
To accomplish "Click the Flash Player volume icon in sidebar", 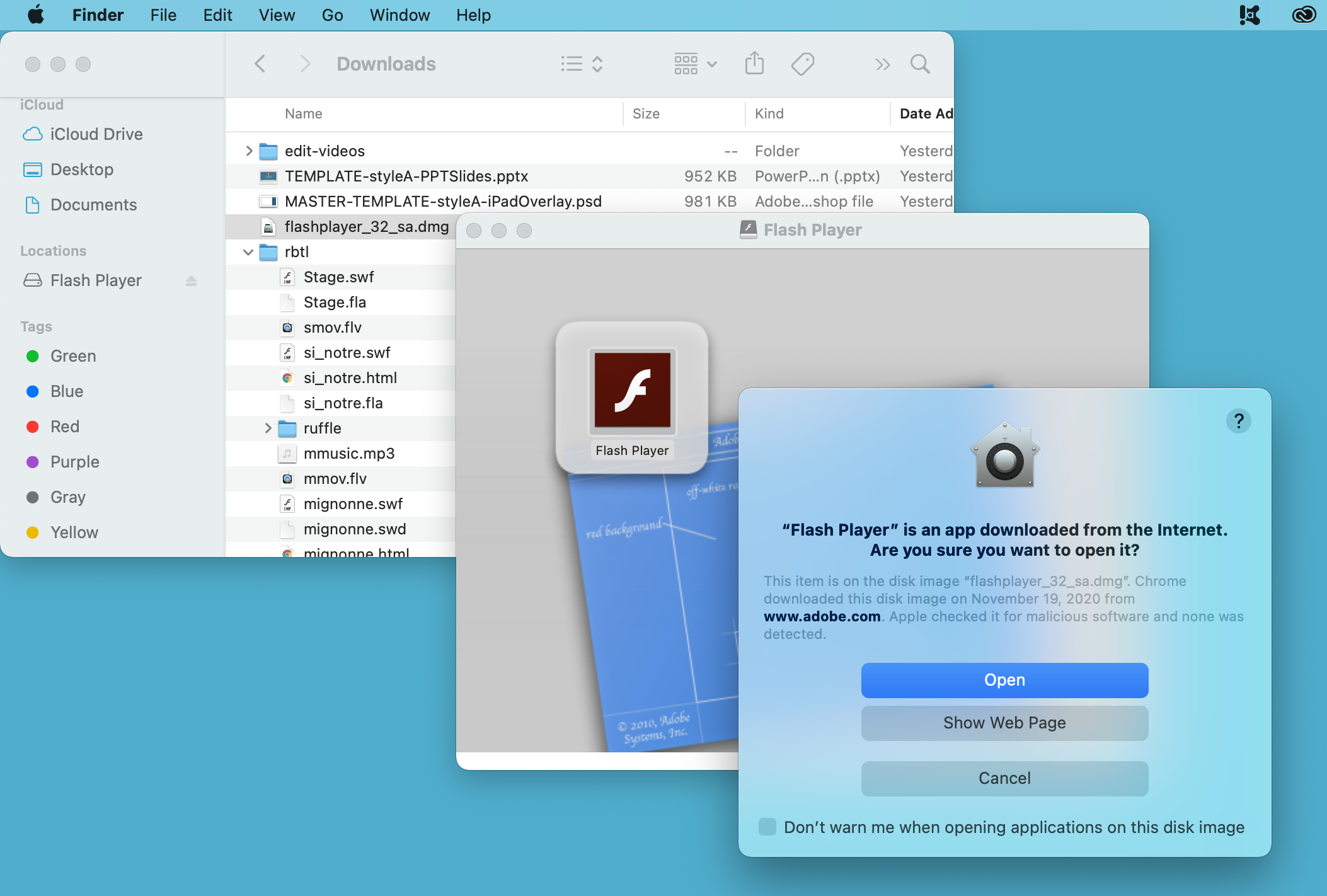I will (33, 280).
